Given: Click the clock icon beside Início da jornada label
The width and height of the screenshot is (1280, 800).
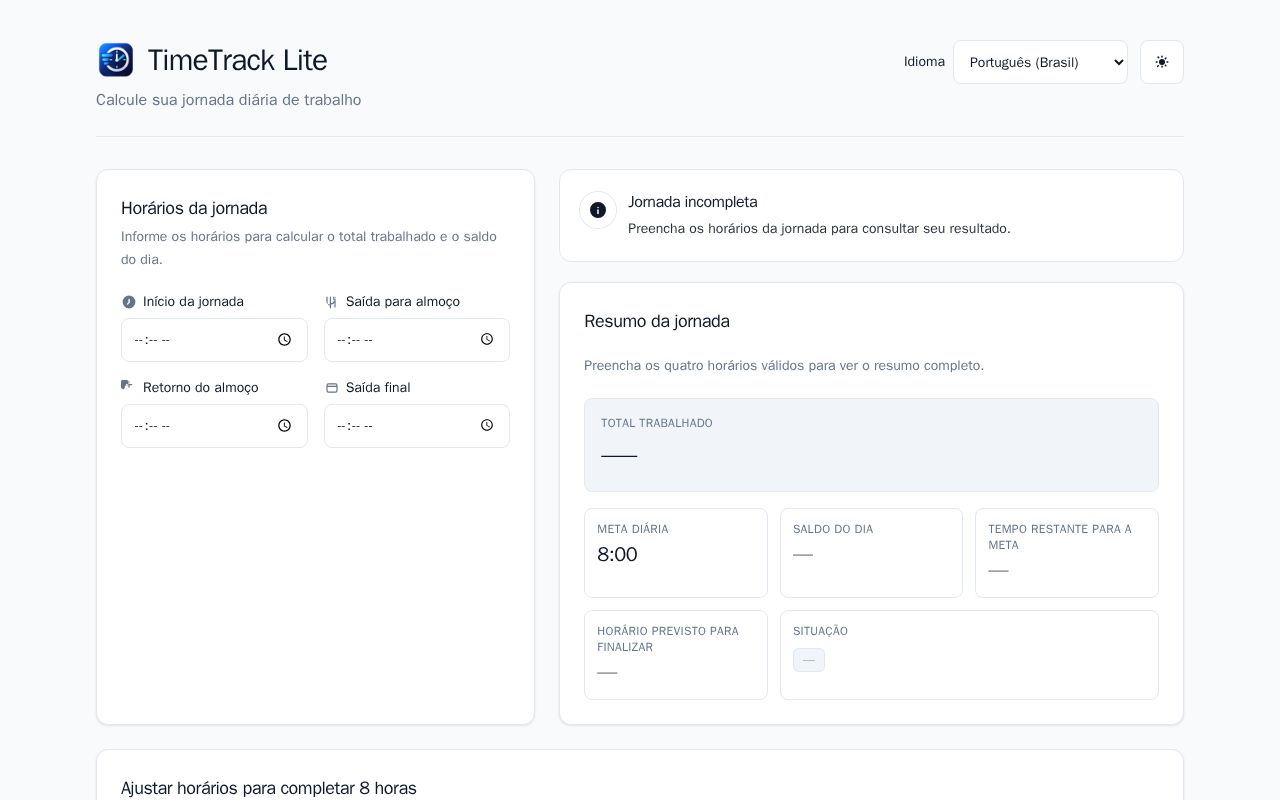Looking at the screenshot, I should point(128,302).
